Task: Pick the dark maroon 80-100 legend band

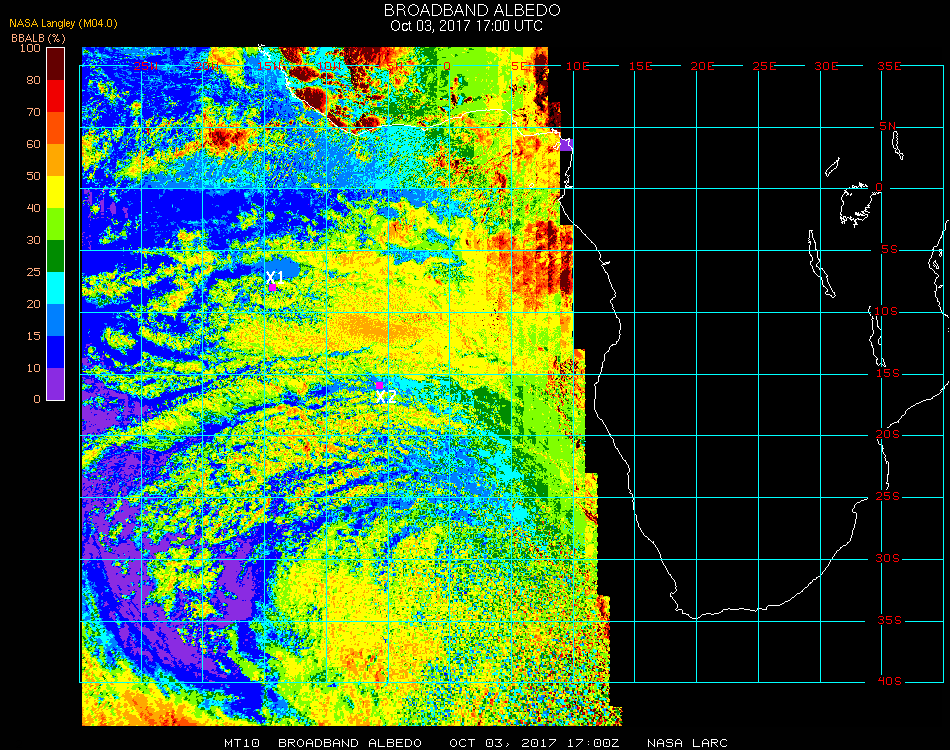Action: click(55, 64)
